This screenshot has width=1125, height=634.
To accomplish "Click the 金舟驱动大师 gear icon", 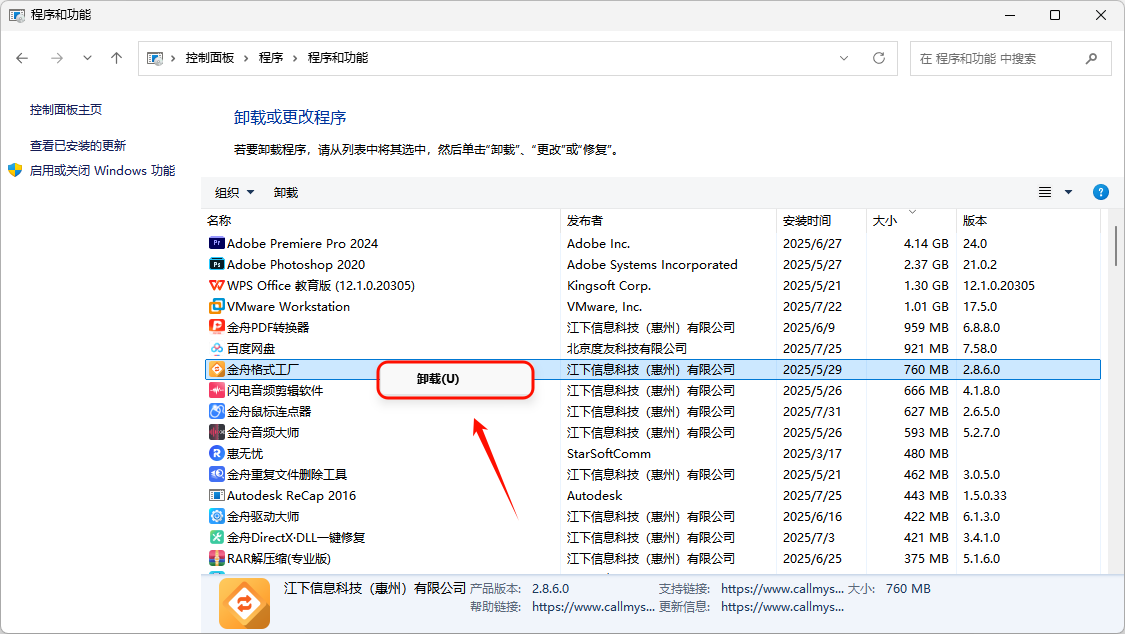I will point(216,516).
